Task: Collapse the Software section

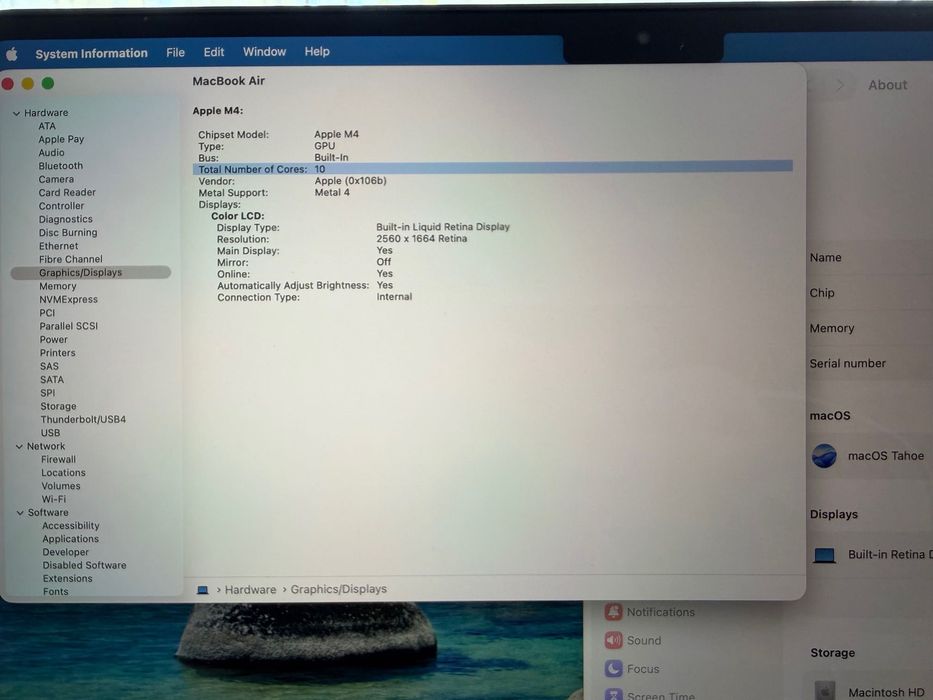Action: tap(20, 512)
